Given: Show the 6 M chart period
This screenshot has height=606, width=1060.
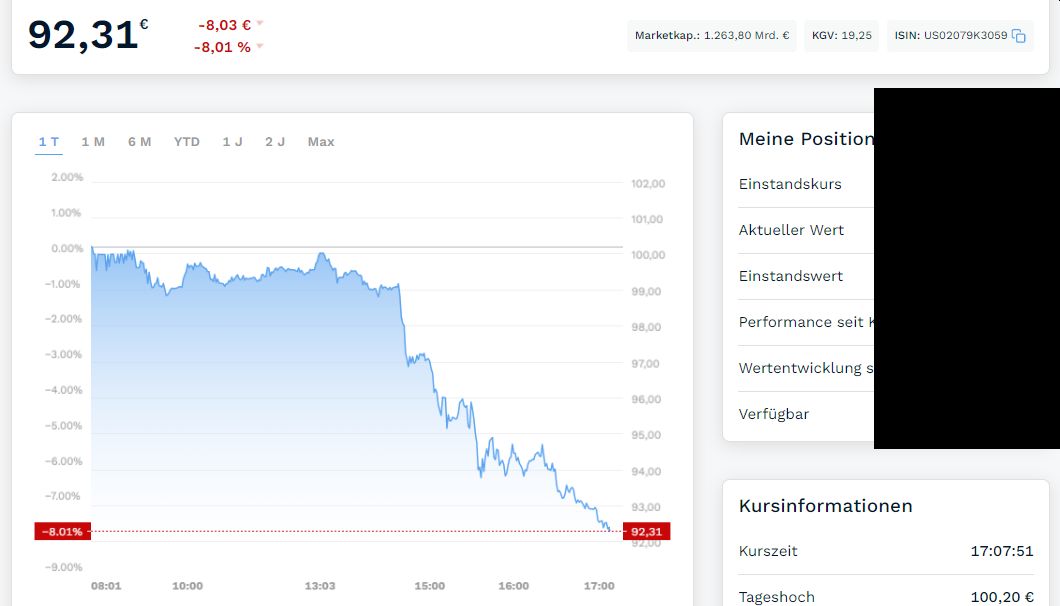Looking at the screenshot, I should [x=140, y=142].
